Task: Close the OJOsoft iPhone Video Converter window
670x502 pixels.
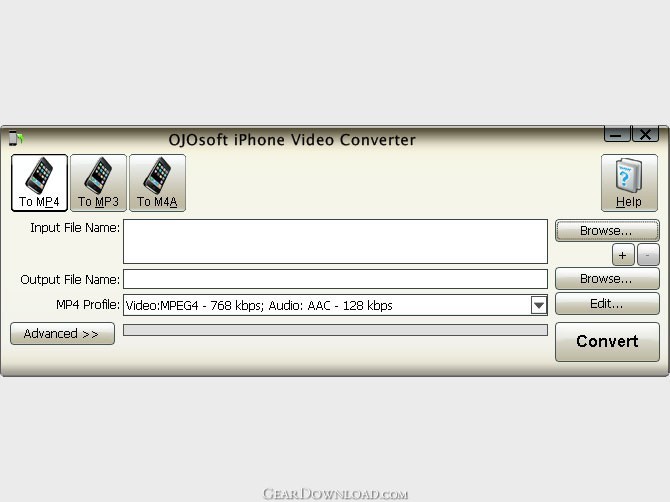Action: pyautogui.click(x=645, y=135)
